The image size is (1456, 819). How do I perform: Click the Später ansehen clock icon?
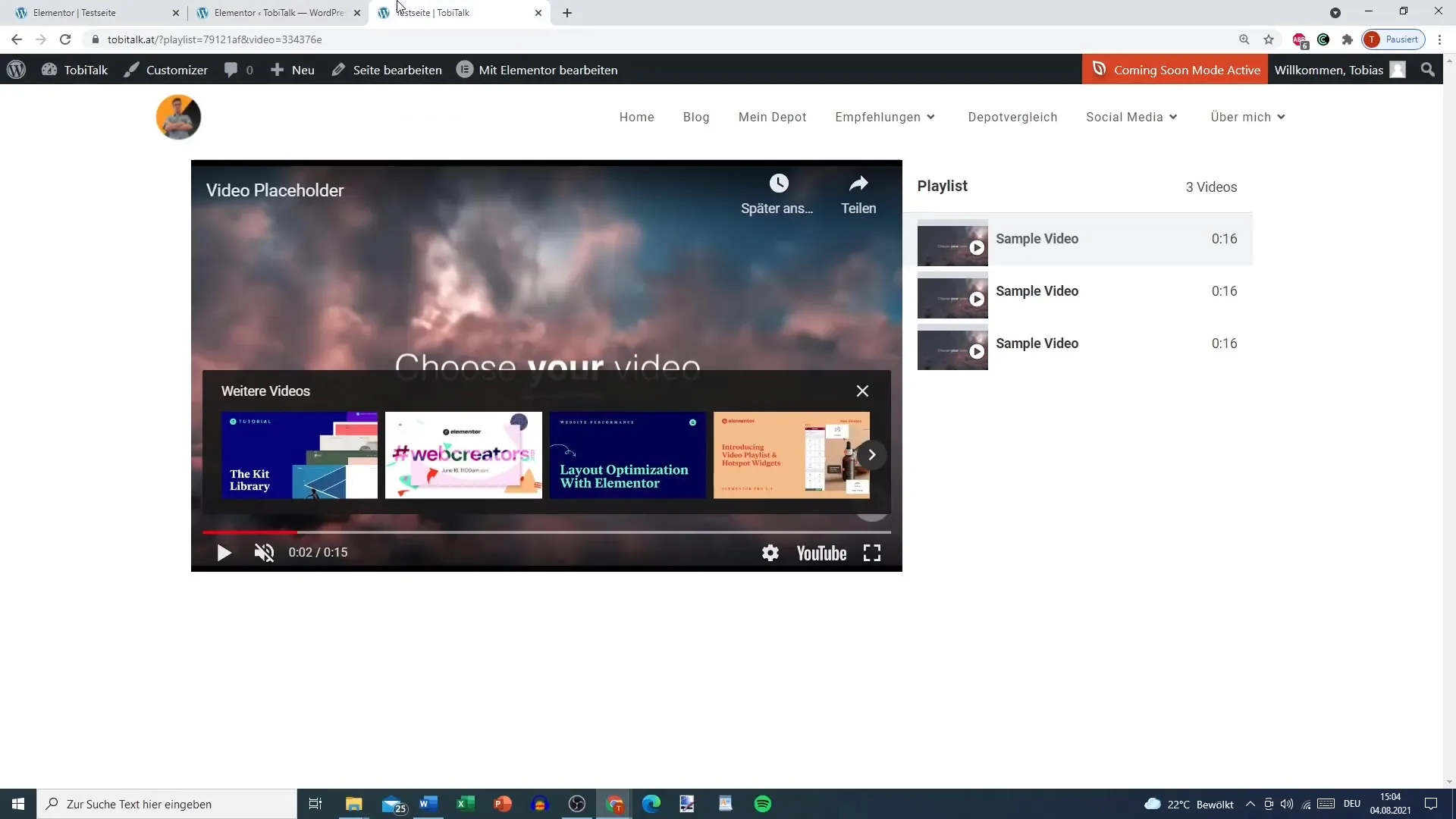click(x=778, y=184)
